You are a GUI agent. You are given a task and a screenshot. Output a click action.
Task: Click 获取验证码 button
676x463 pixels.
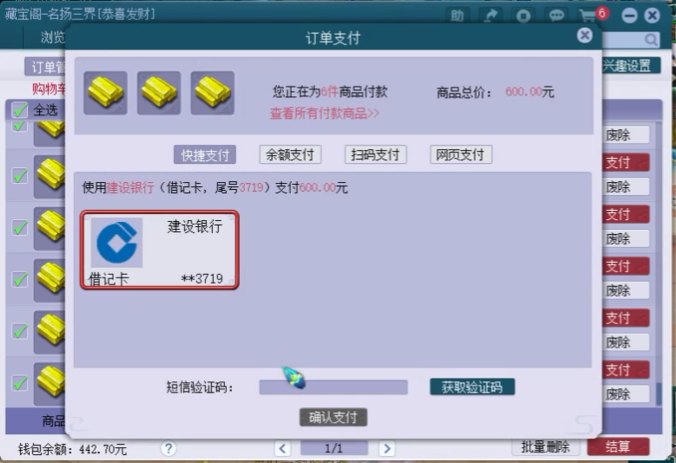point(472,387)
